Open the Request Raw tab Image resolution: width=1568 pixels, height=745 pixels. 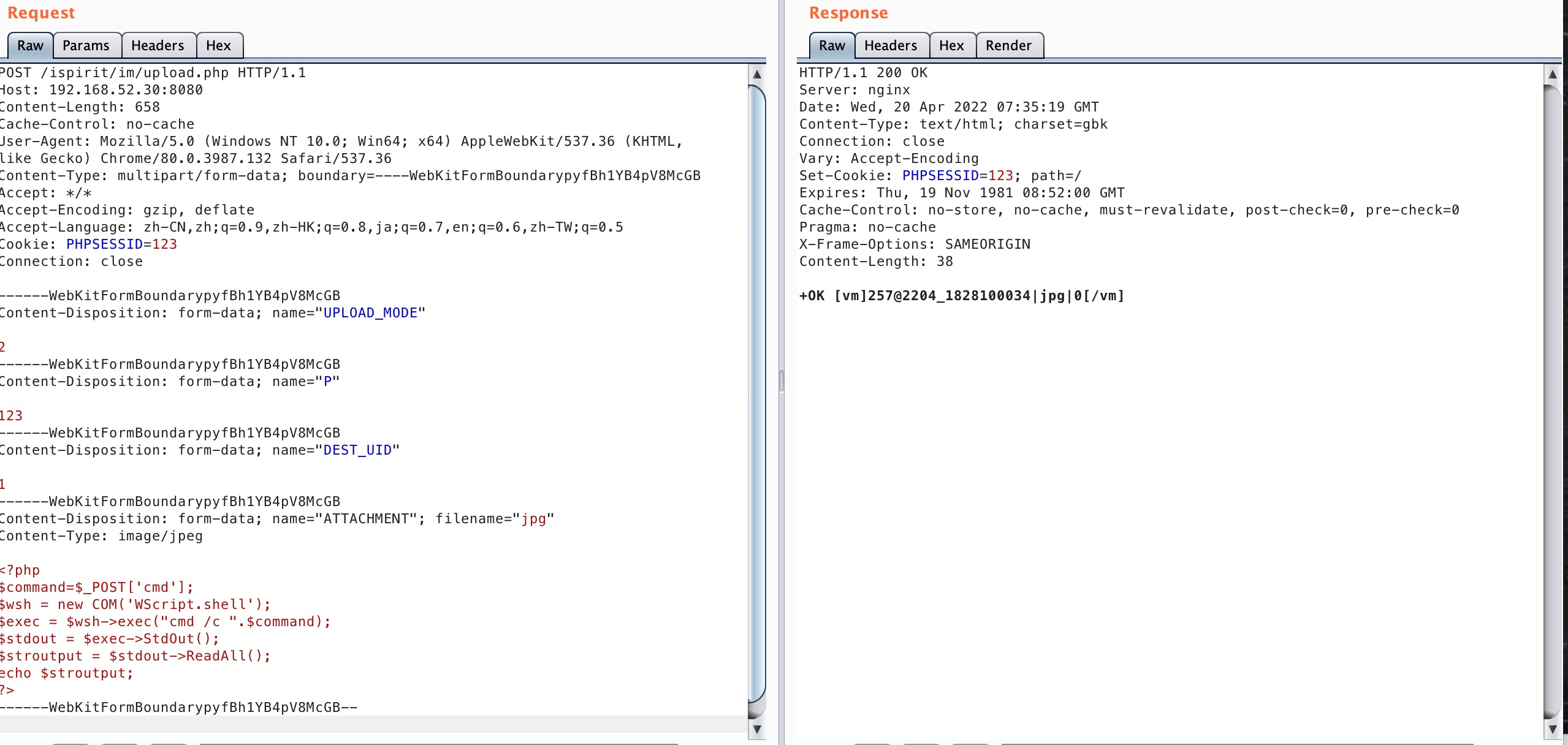[x=30, y=45]
